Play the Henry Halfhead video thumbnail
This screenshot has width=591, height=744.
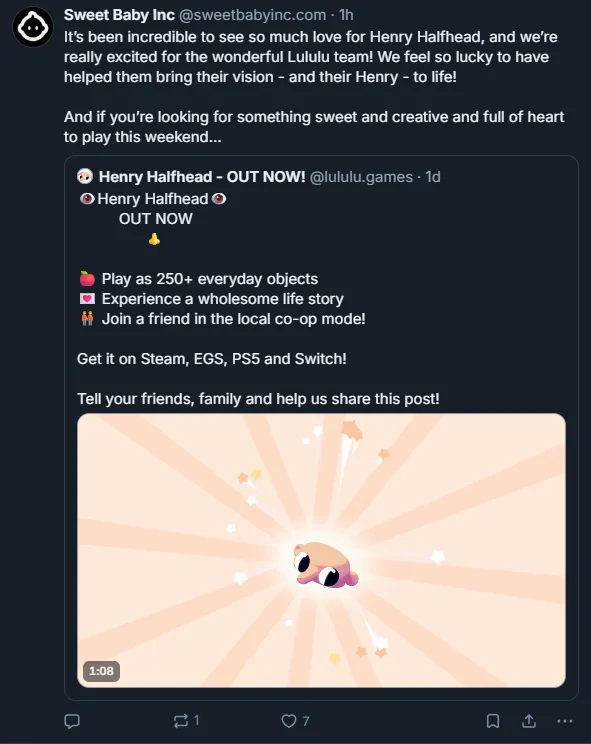pos(322,550)
